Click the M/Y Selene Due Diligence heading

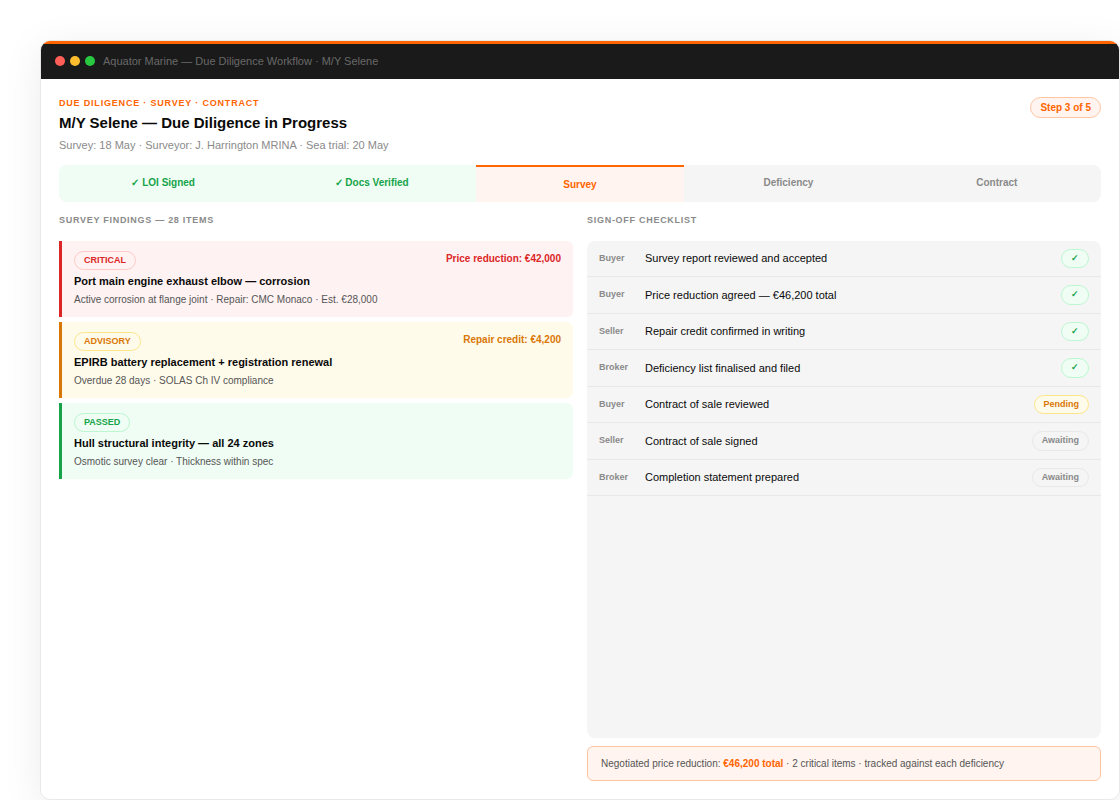click(x=203, y=123)
